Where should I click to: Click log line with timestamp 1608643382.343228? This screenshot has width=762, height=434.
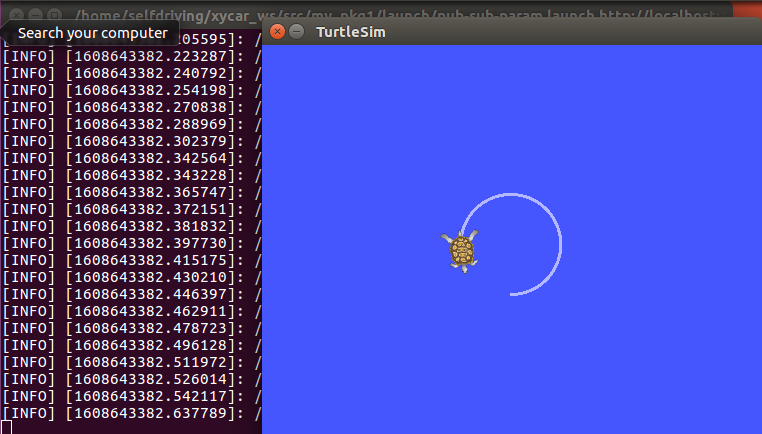click(x=132, y=175)
